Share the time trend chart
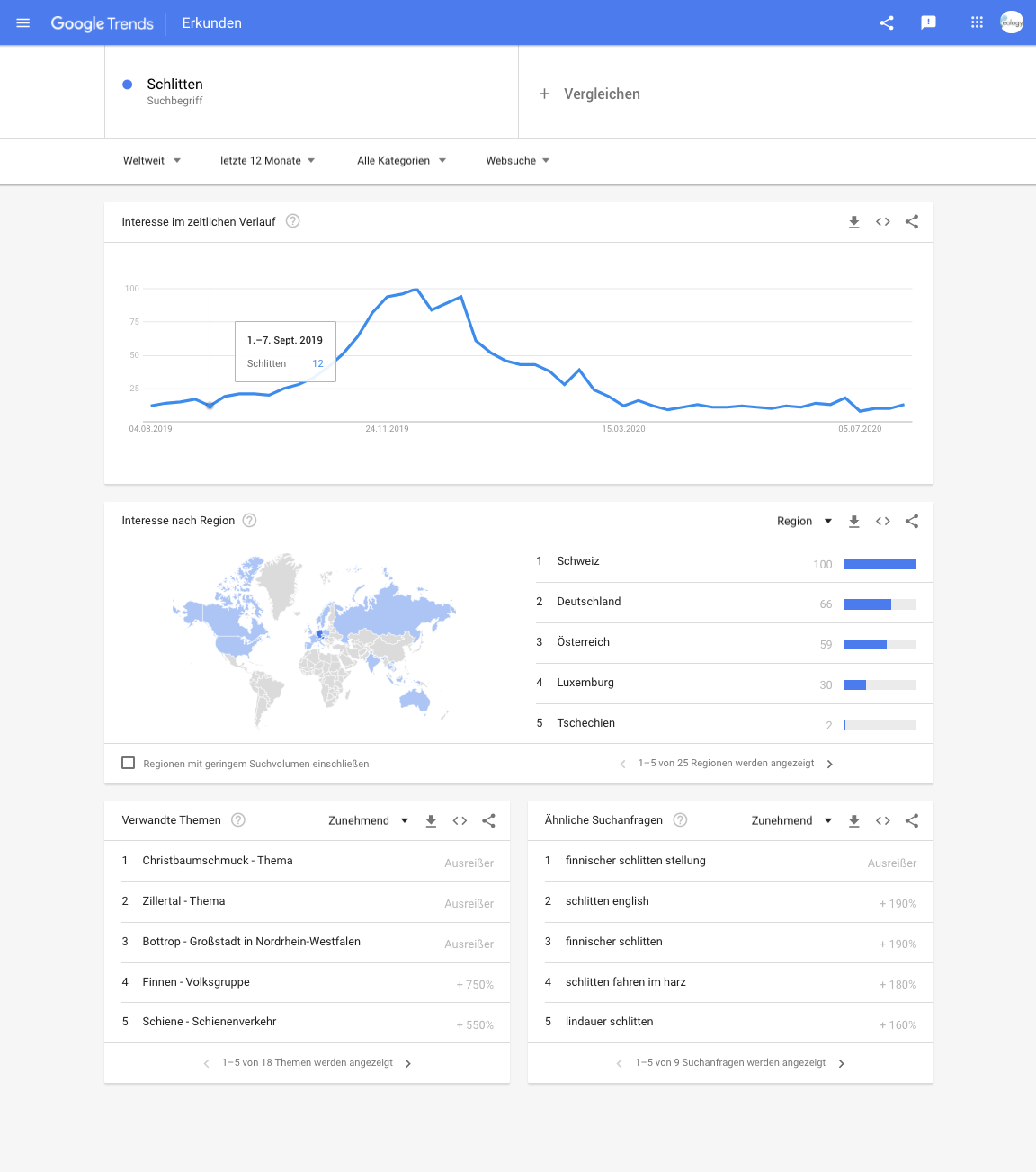Viewport: 1036px width, 1172px height. tap(912, 222)
